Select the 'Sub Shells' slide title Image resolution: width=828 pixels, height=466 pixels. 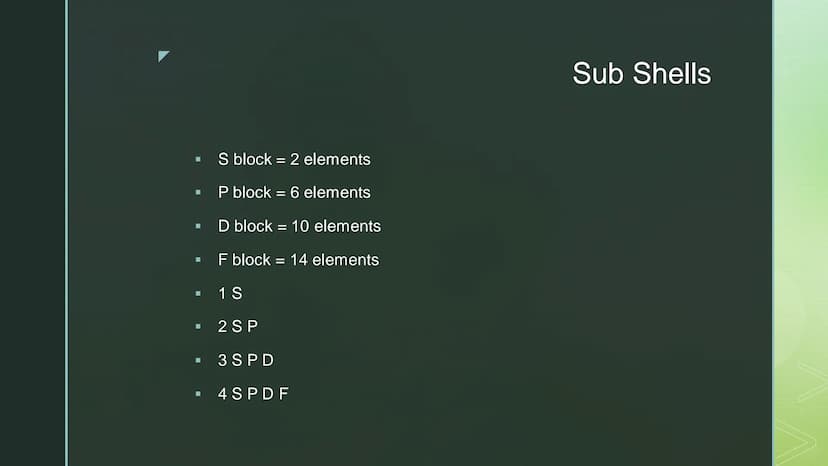pos(642,73)
